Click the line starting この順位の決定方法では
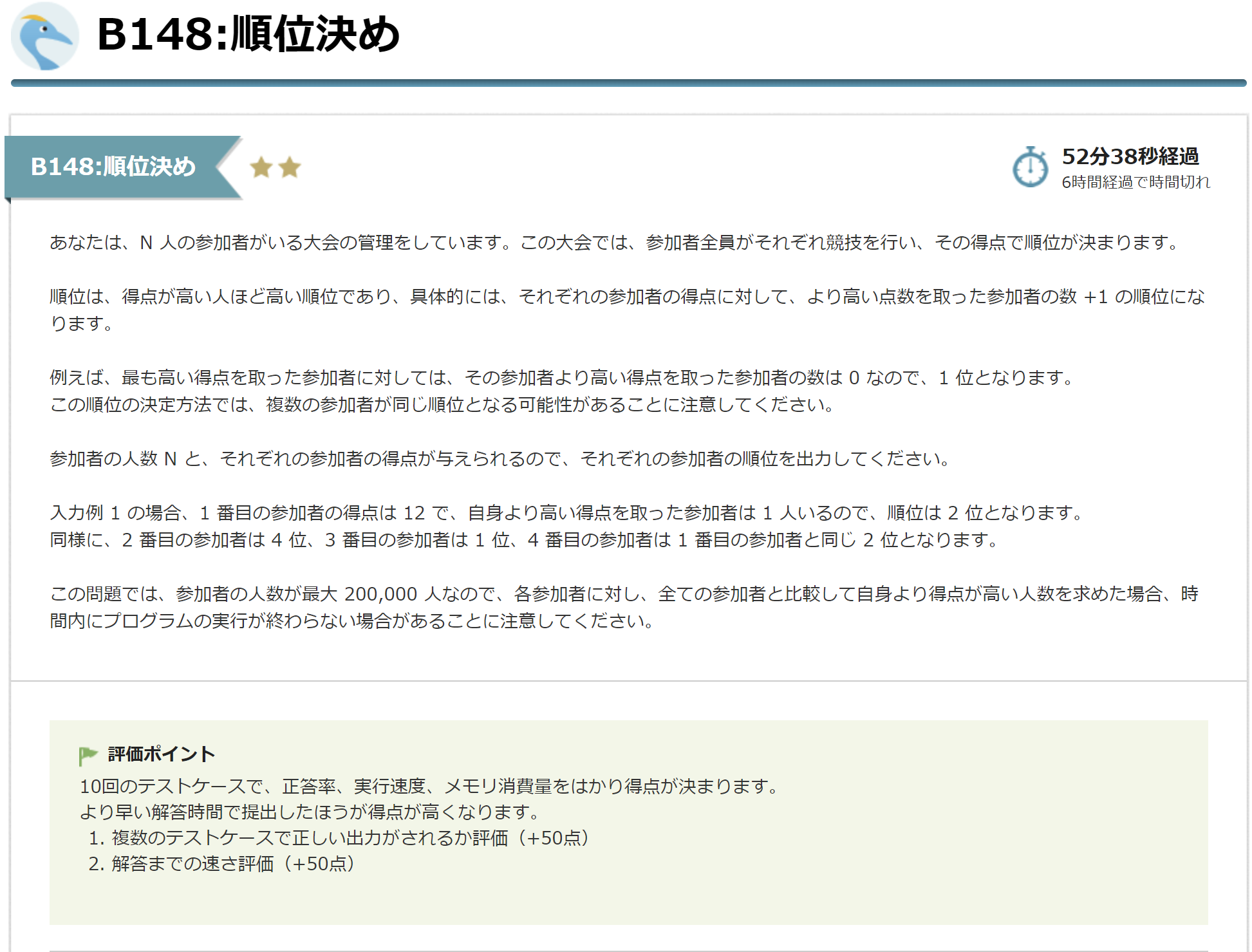1252x952 pixels. click(442, 405)
